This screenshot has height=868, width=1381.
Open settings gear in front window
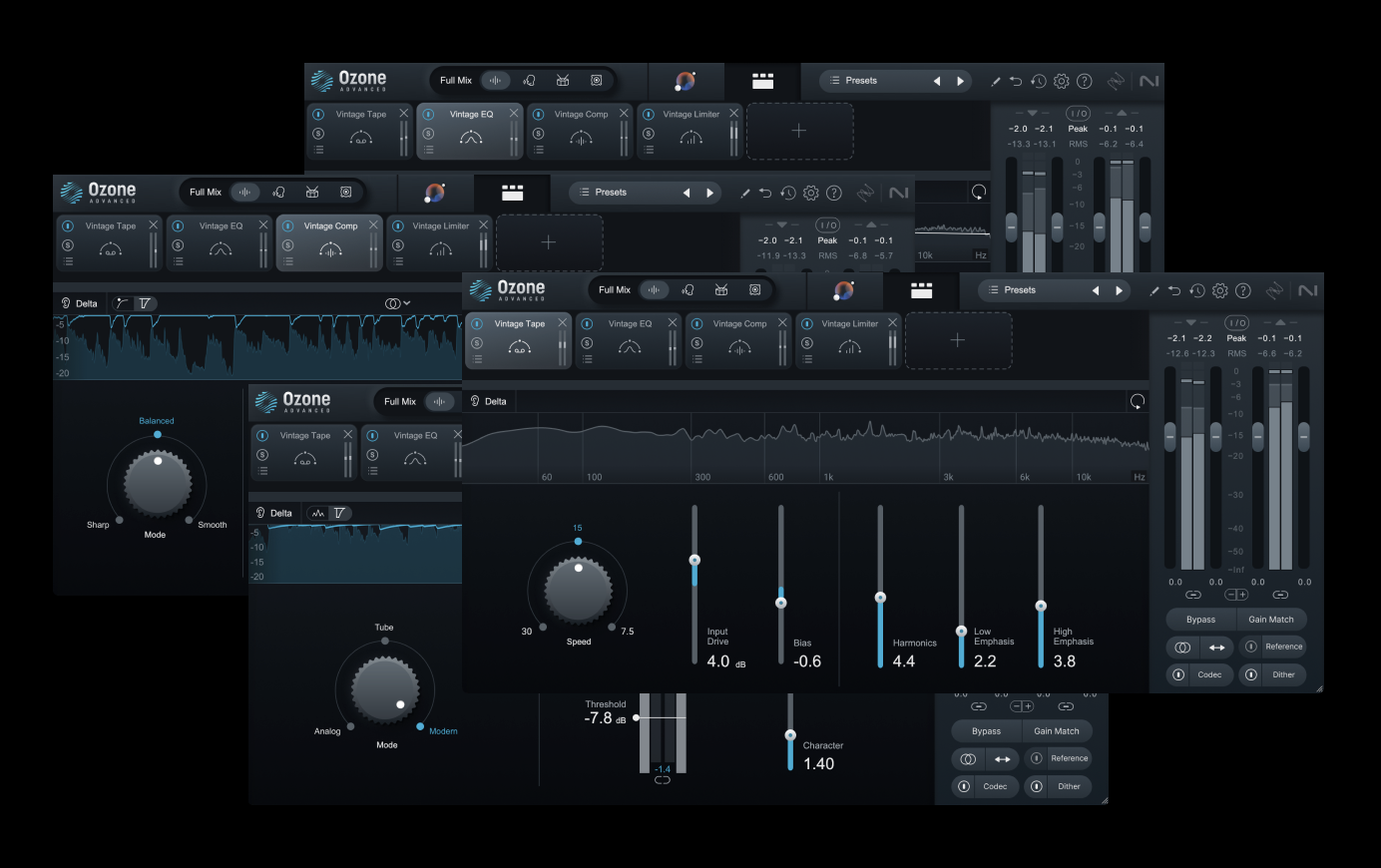1220,291
